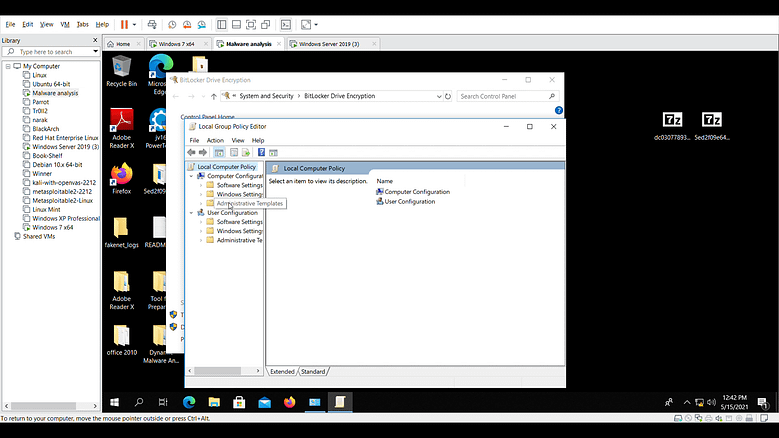Screen dimensions: 779x438
Task: Switch to the Standard tab in gpedit
Action: [x=313, y=371]
